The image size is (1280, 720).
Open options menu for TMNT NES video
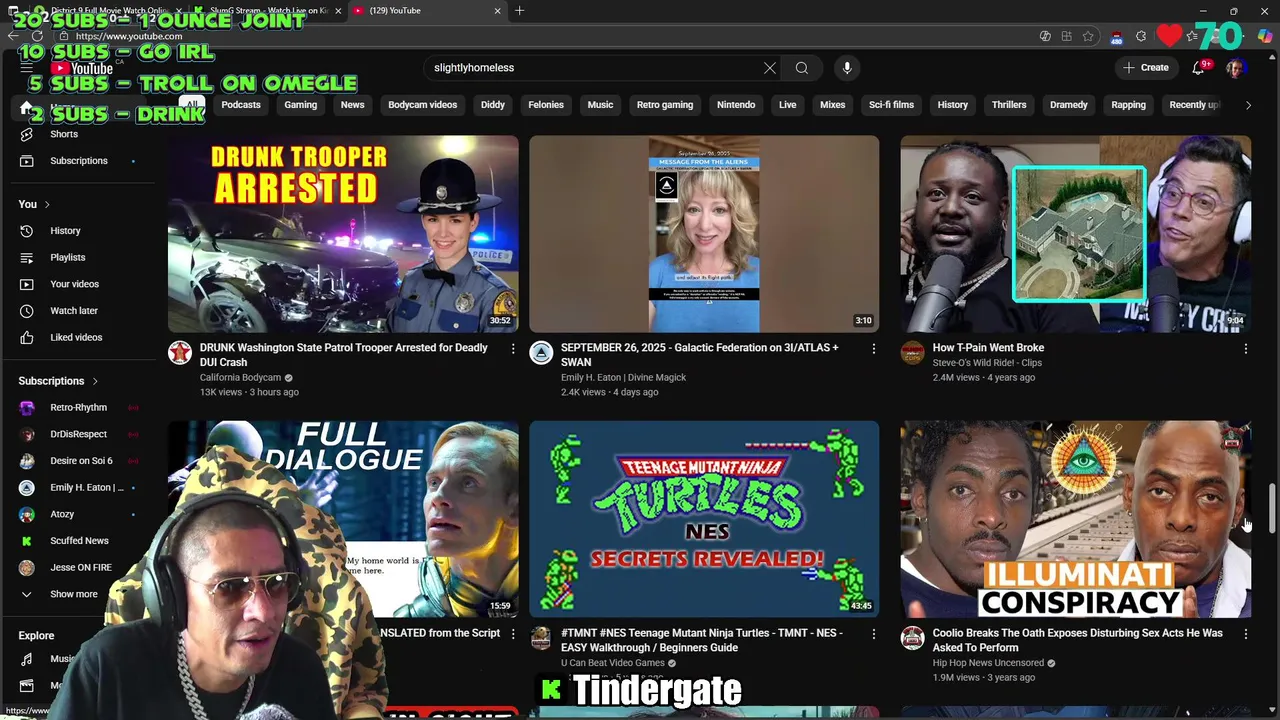[874, 634]
